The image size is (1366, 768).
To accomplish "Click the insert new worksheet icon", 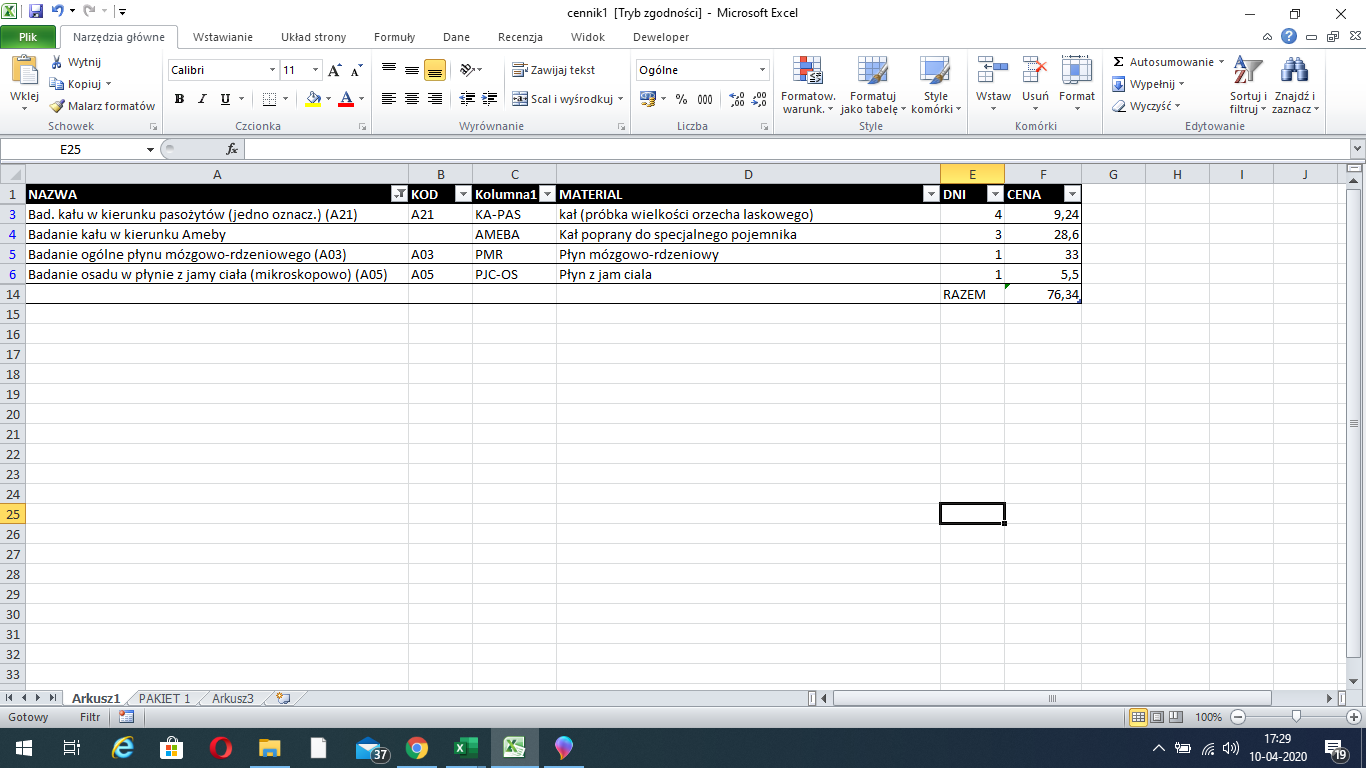I will (283, 699).
